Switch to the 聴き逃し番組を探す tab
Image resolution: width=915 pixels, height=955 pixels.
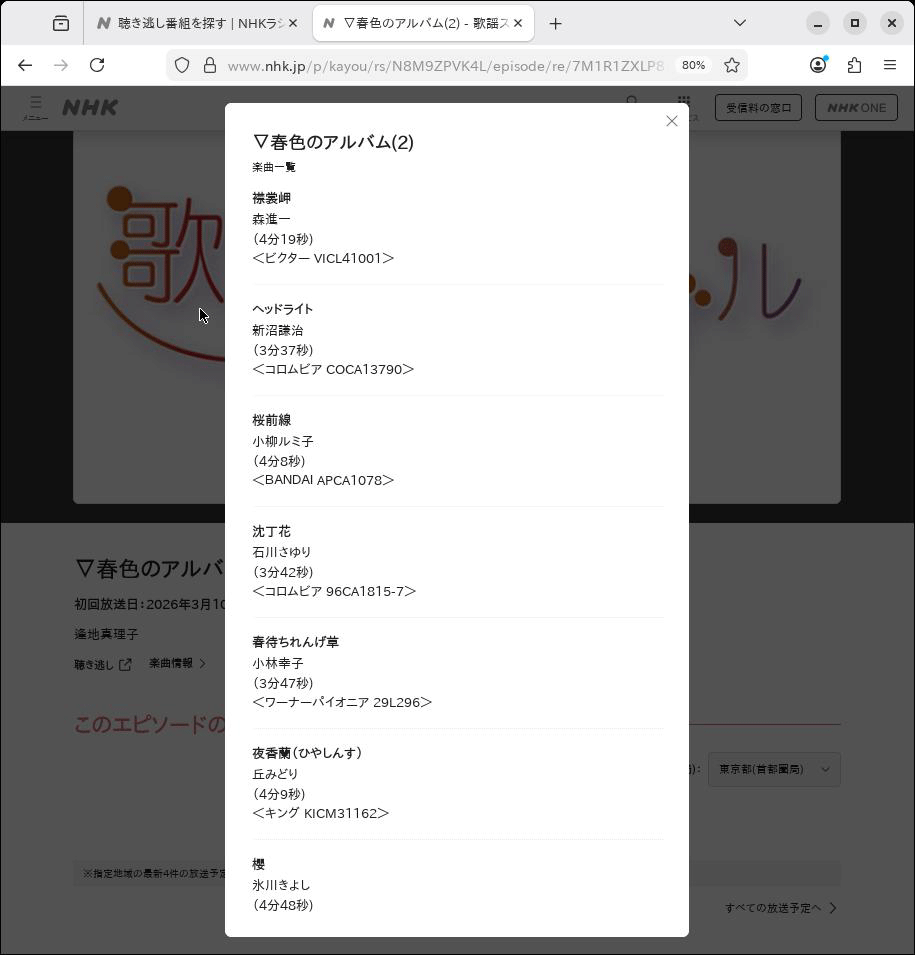pos(190,23)
